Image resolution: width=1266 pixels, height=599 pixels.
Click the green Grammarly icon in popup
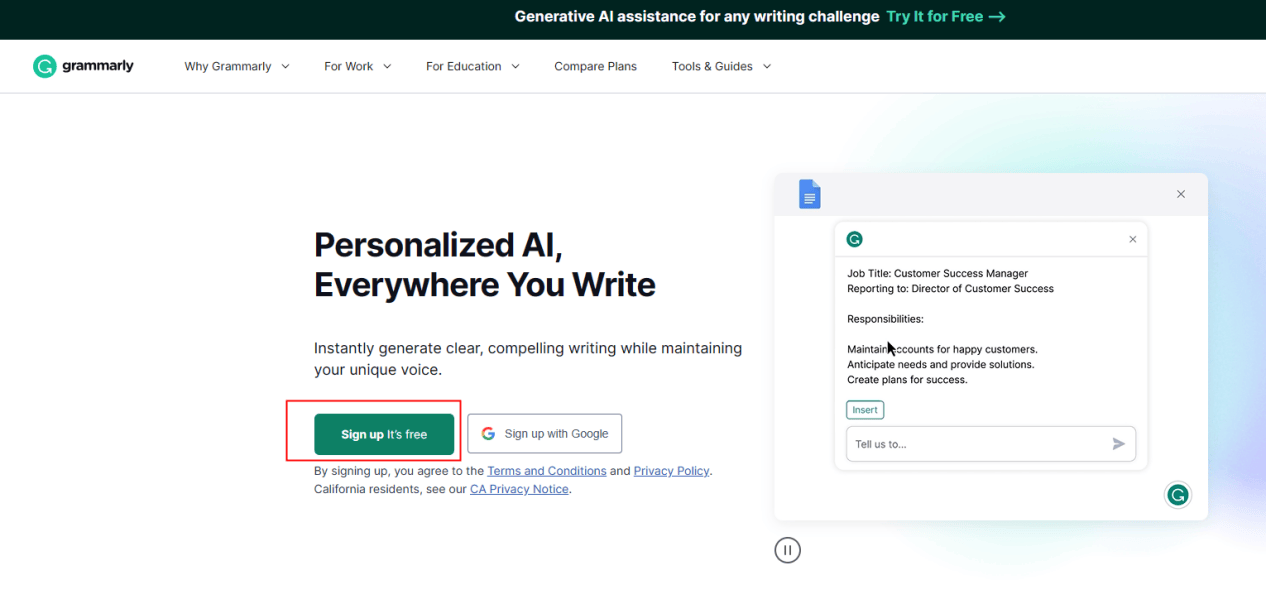pyautogui.click(x=854, y=239)
